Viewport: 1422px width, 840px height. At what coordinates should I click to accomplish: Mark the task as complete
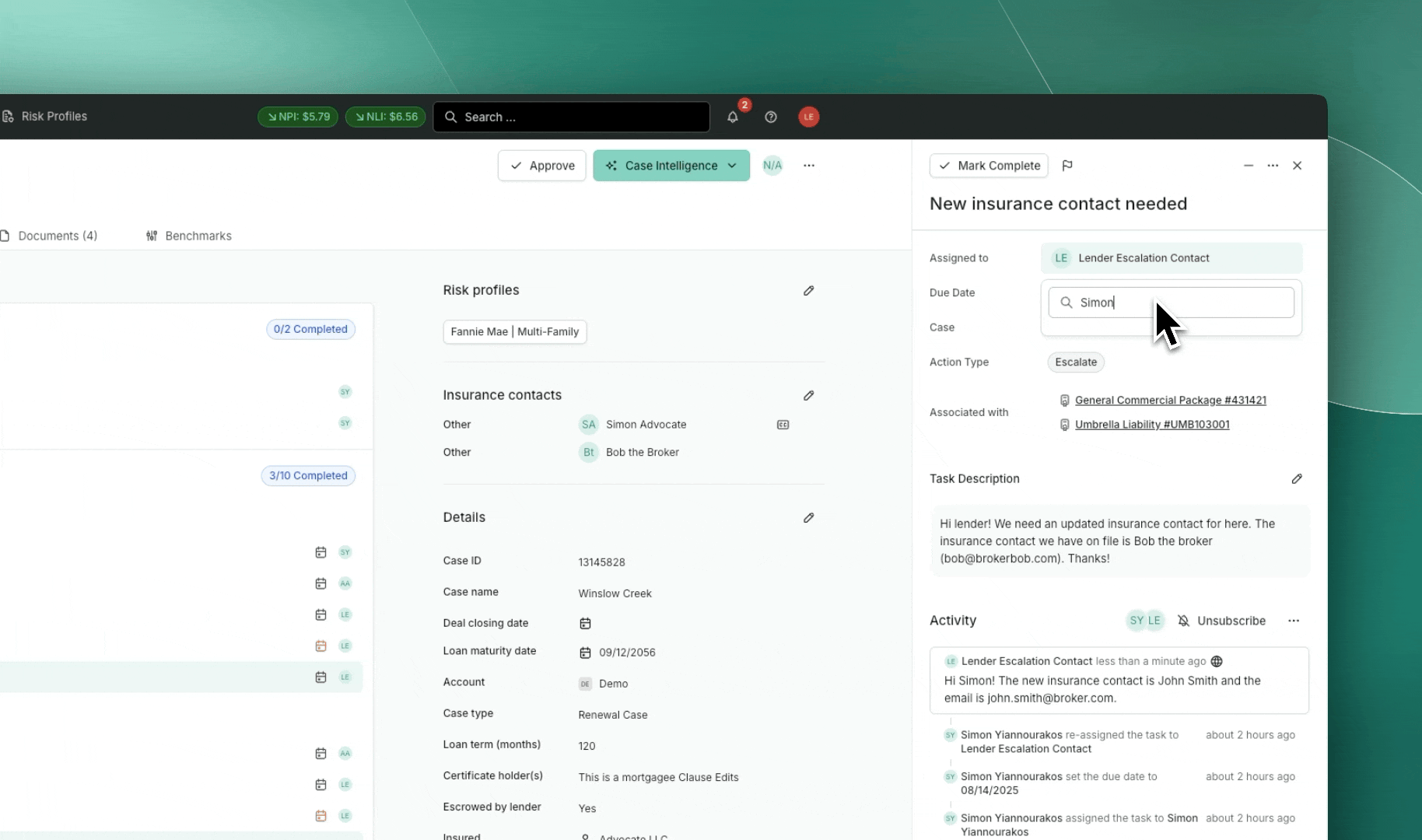pyautogui.click(x=989, y=166)
